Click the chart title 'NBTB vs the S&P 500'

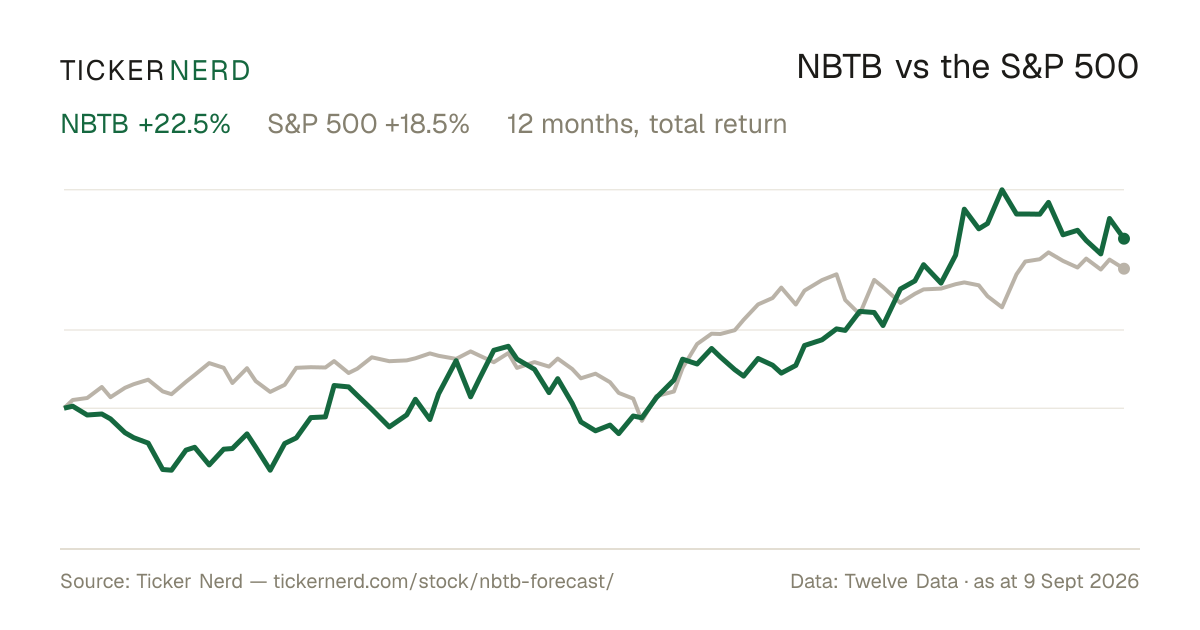(968, 68)
